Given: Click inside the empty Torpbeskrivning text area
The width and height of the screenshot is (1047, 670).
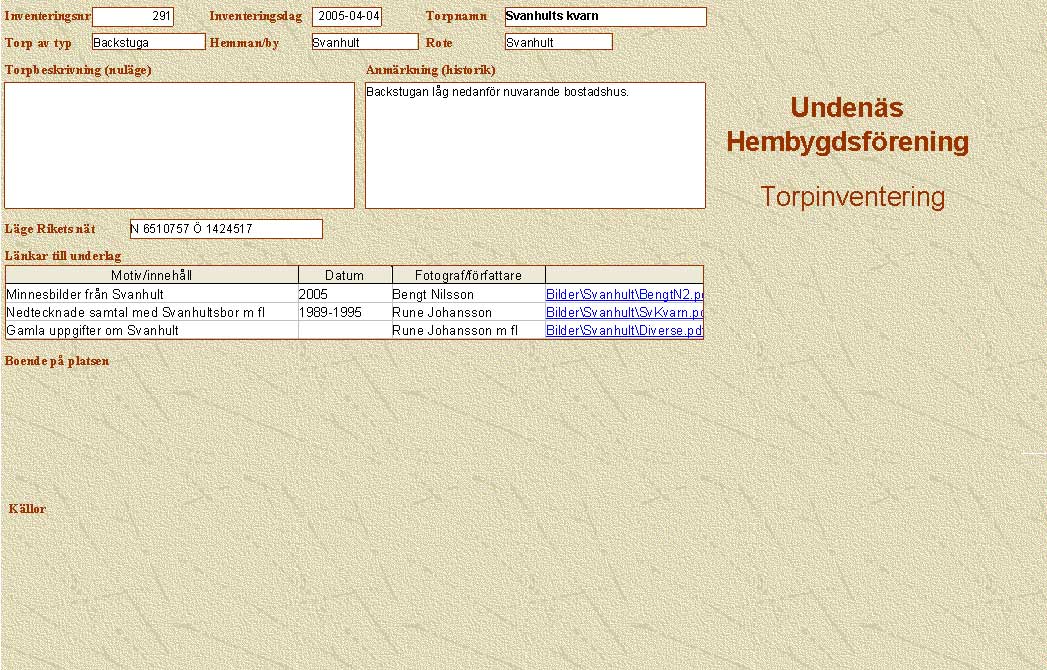Looking at the screenshot, I should [180, 145].
